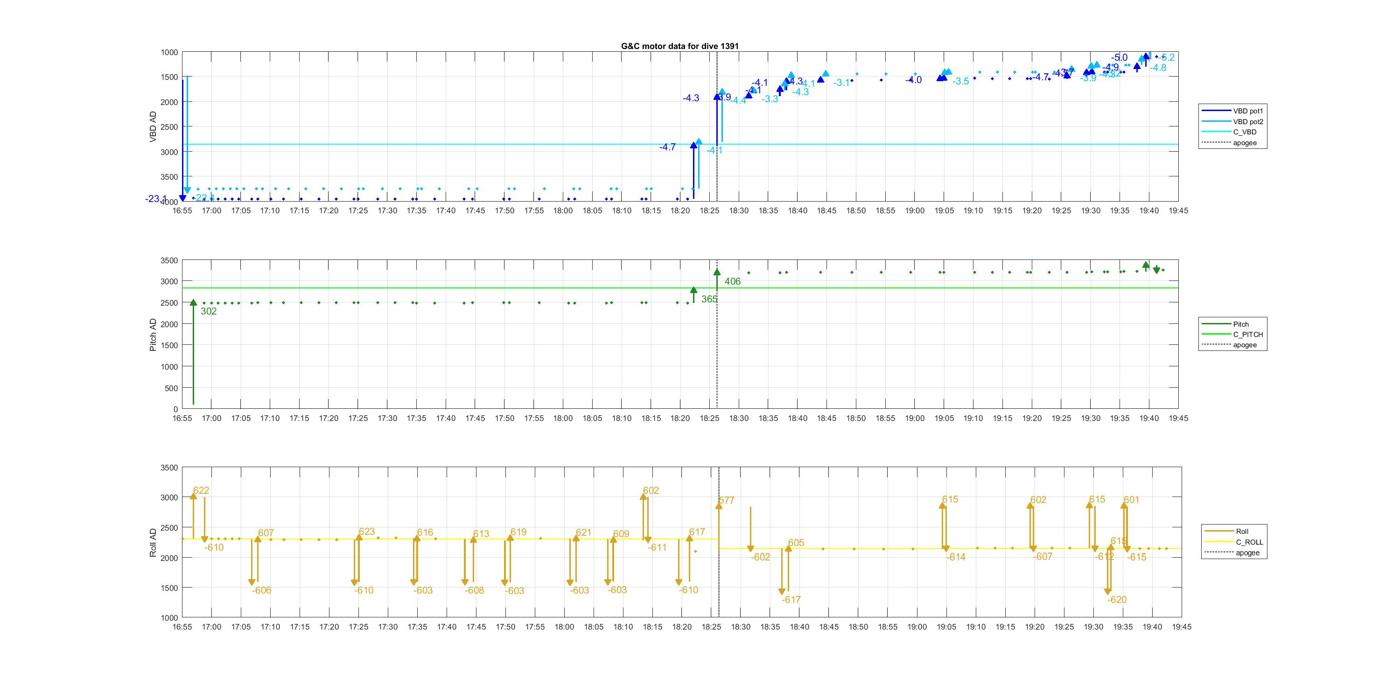Click the '-3.5' VBD data label
Image resolution: width=1400 pixels, height=693 pixels.
pos(961,81)
